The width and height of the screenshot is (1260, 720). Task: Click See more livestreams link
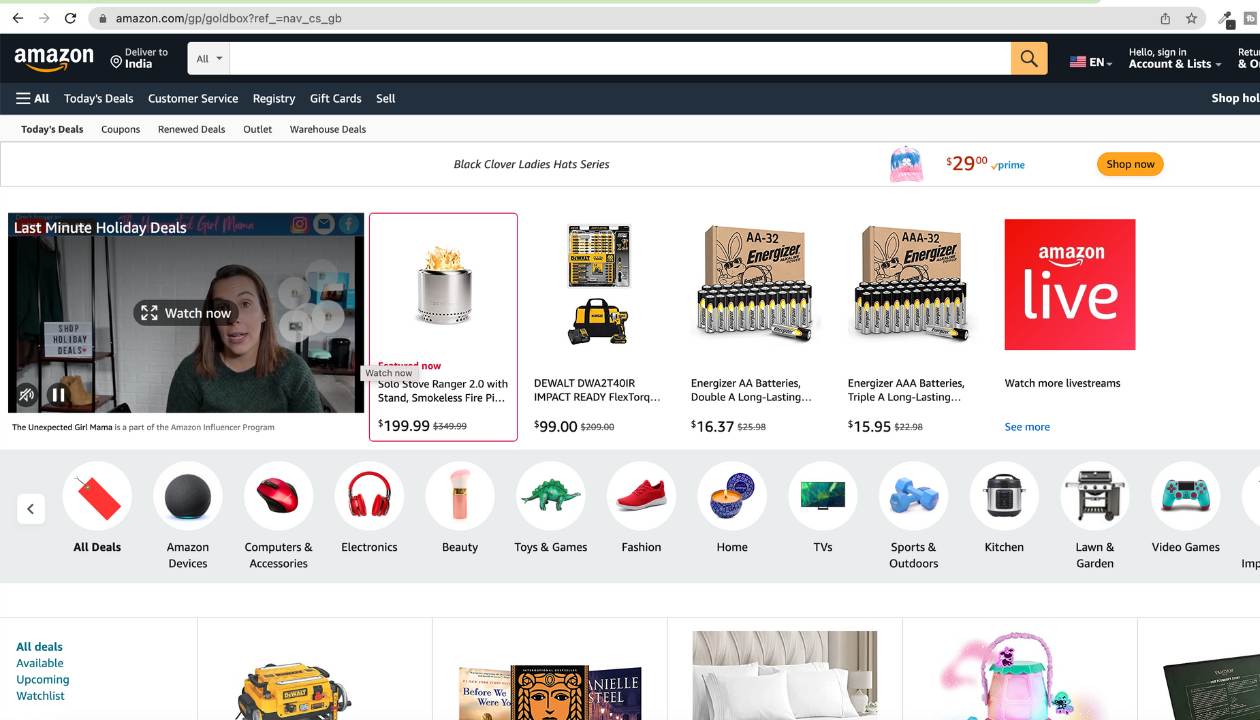point(1027,427)
